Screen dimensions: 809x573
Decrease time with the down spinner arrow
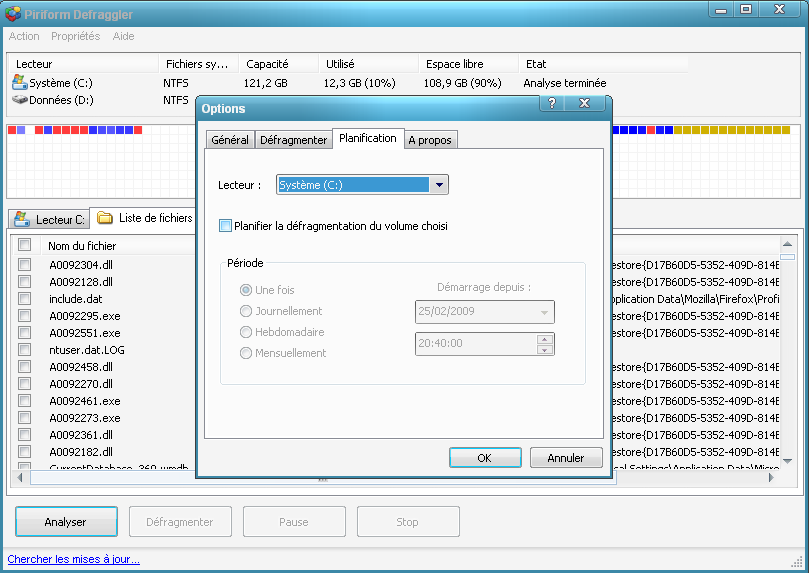tap(544, 350)
